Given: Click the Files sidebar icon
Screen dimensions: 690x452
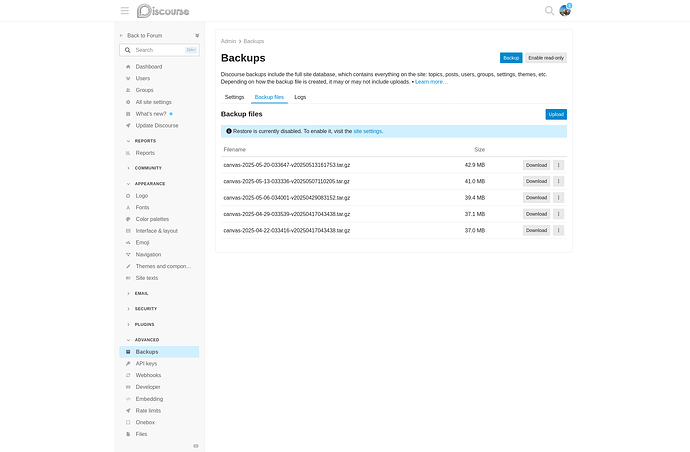Looking at the screenshot, I should tap(128, 434).
